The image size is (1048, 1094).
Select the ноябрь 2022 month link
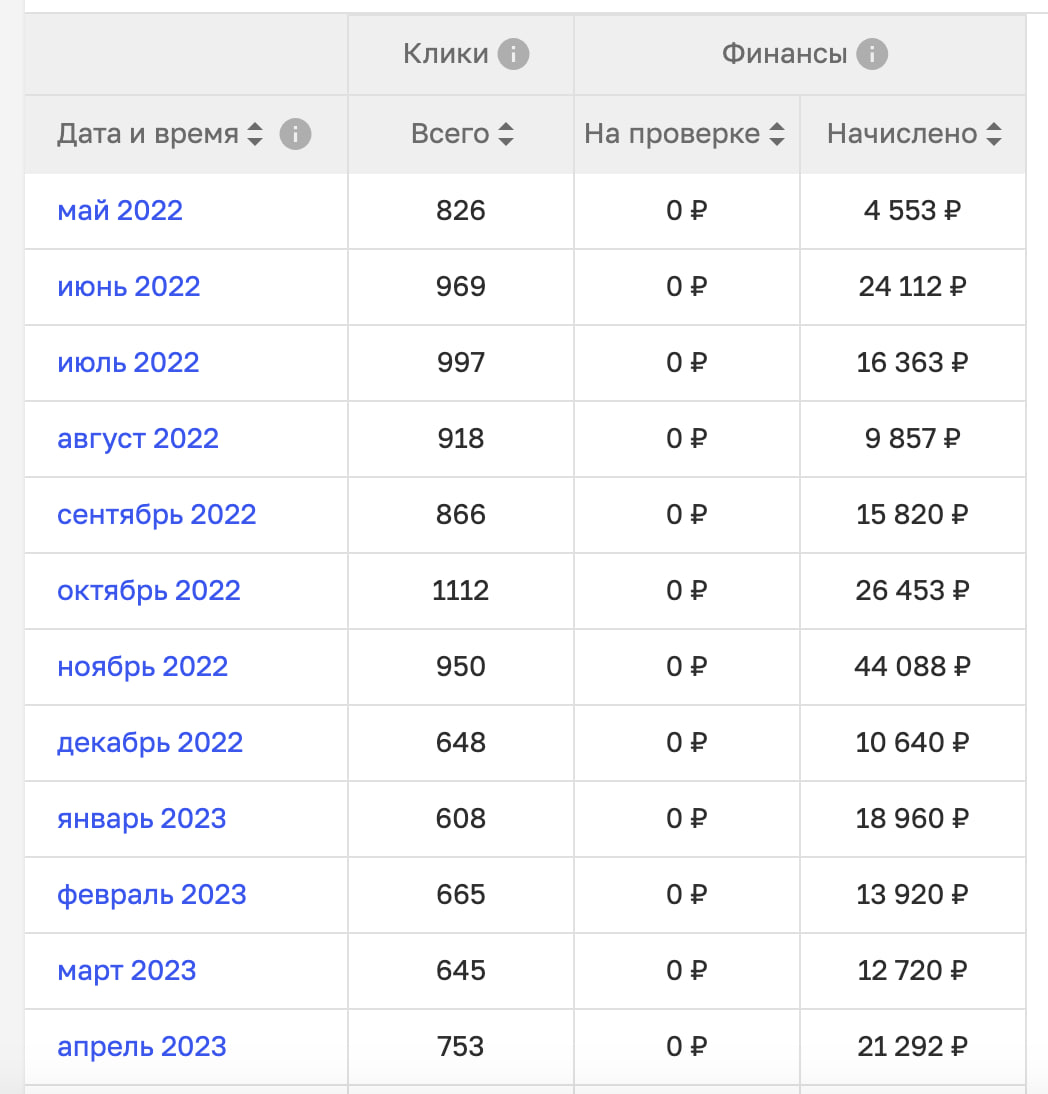pyautogui.click(x=142, y=667)
